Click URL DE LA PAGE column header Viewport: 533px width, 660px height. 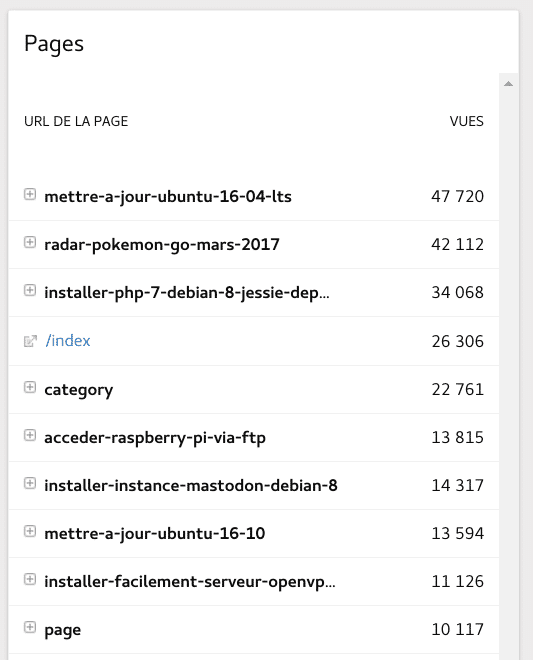tap(76, 121)
